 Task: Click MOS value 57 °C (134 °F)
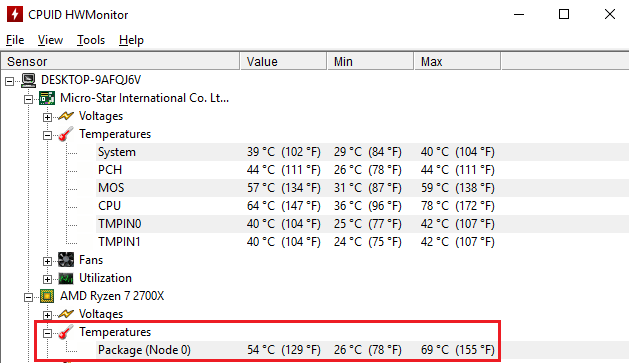284,188
